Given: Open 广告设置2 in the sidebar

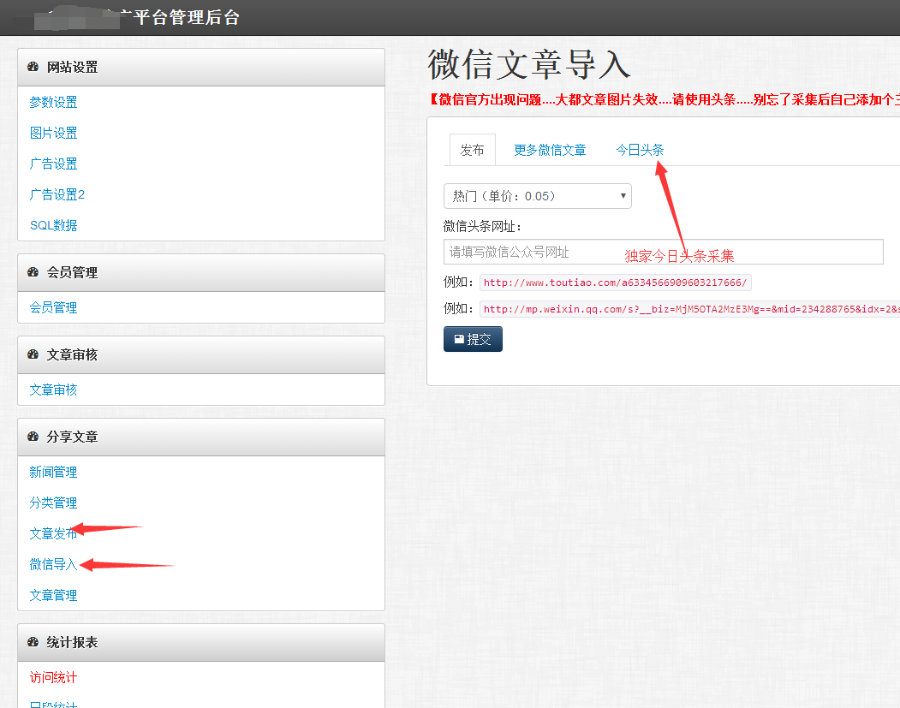Looking at the screenshot, I should (57, 194).
